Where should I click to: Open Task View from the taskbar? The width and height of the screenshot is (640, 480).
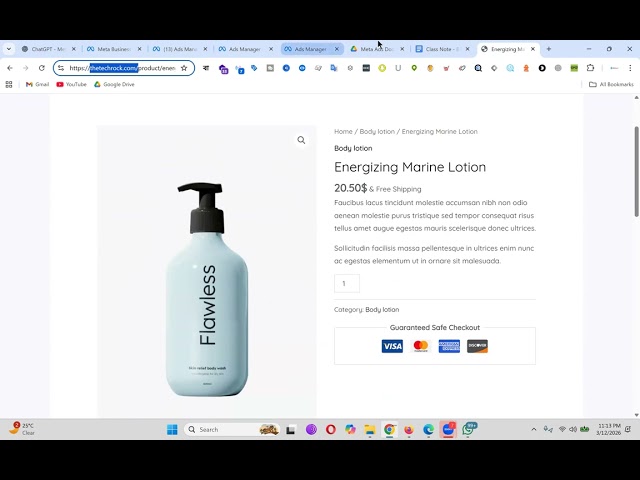pyautogui.click(x=291, y=429)
